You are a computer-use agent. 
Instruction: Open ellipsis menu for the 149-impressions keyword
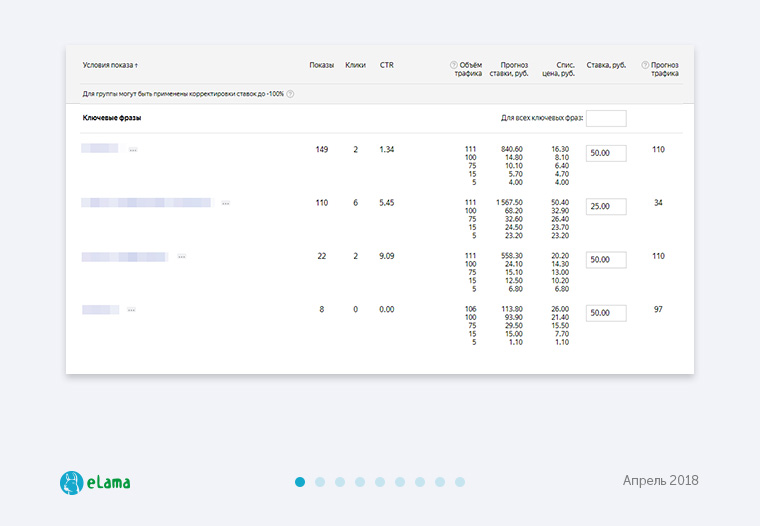(133, 150)
